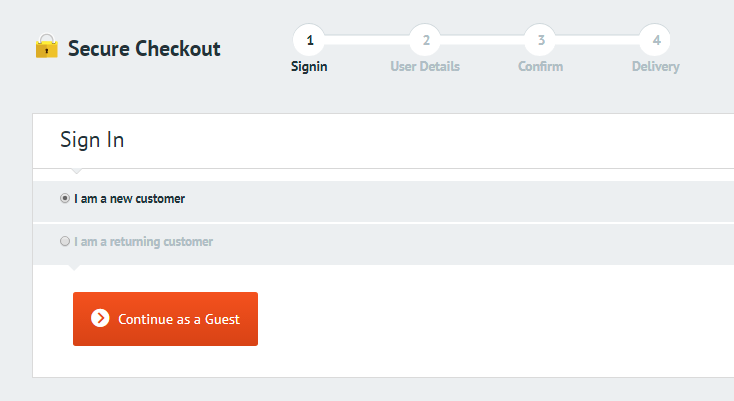Click the "I am a new customer" label text
This screenshot has height=401, width=734.
pyautogui.click(x=129, y=199)
